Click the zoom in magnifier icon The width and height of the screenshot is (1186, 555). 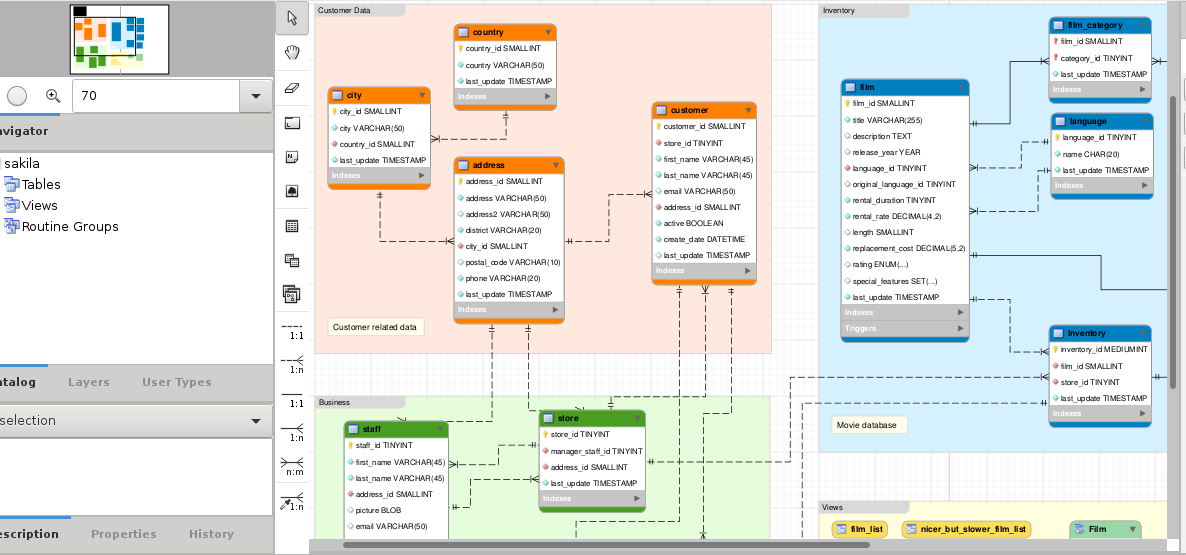53,96
